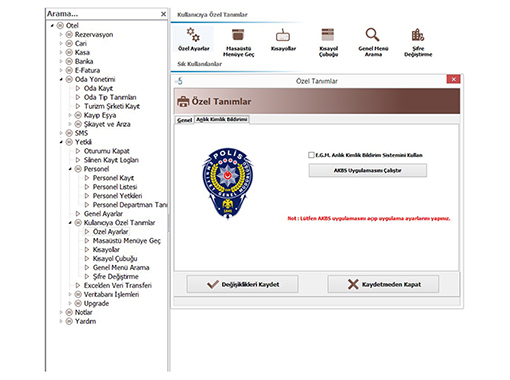Click the Otel root node icon
This screenshot has height=380, width=510.
60,26
